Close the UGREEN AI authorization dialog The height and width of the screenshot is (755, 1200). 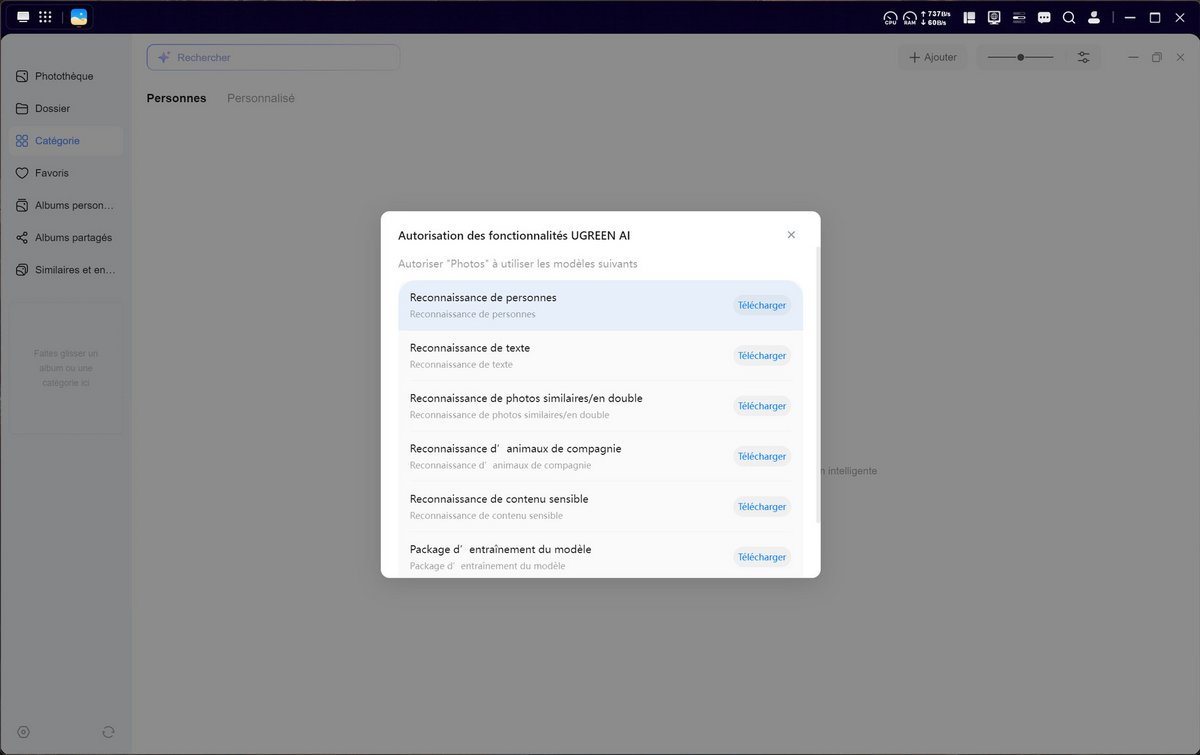click(x=791, y=235)
